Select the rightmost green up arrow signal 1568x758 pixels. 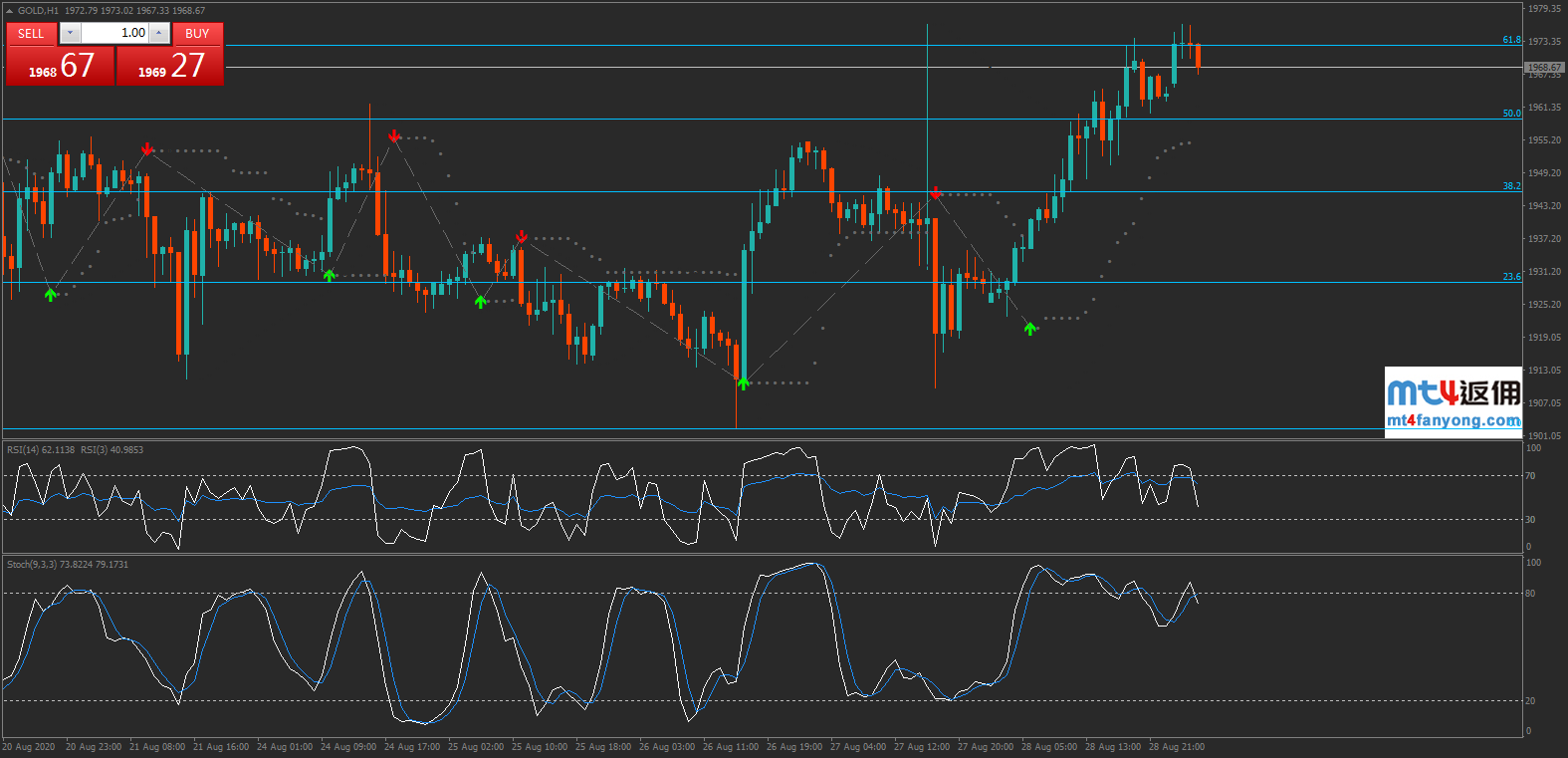coord(1030,329)
